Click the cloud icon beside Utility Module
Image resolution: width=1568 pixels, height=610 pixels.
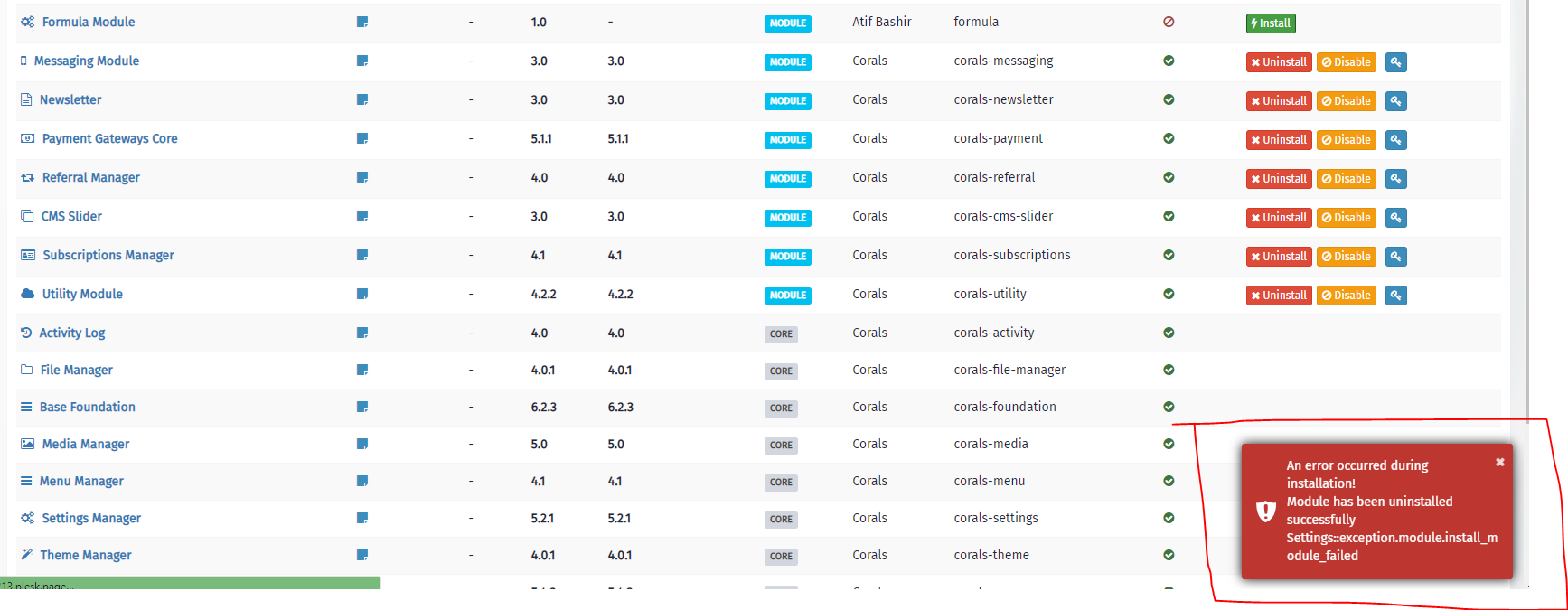coord(27,294)
